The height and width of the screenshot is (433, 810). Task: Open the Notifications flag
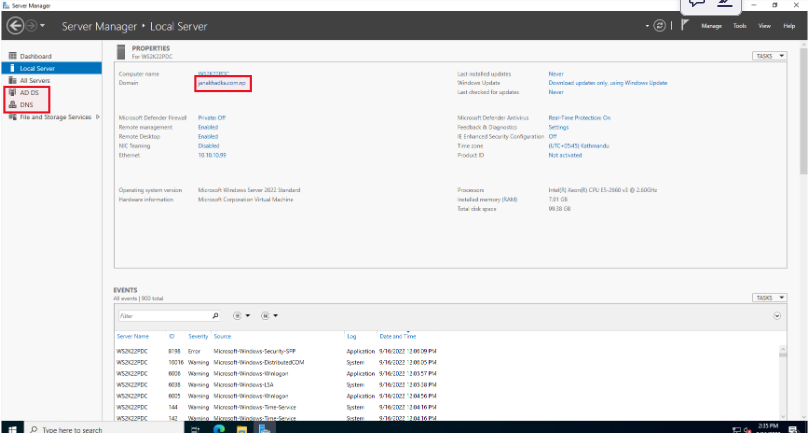pyautogui.click(x=685, y=25)
